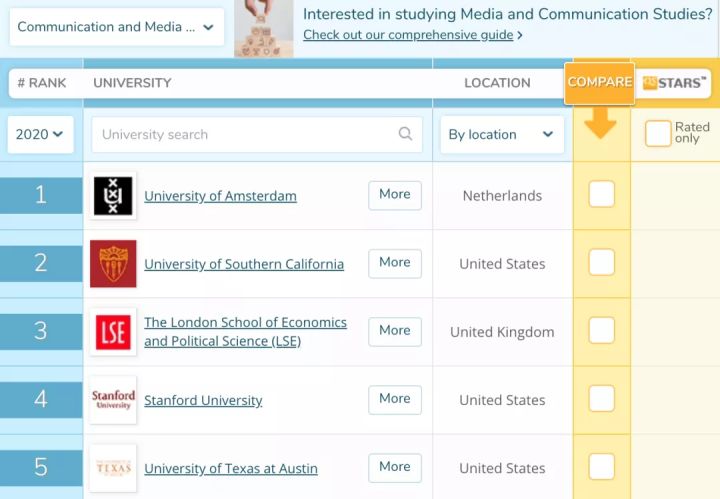
Task: Focus the University search input field
Action: (x=257, y=135)
